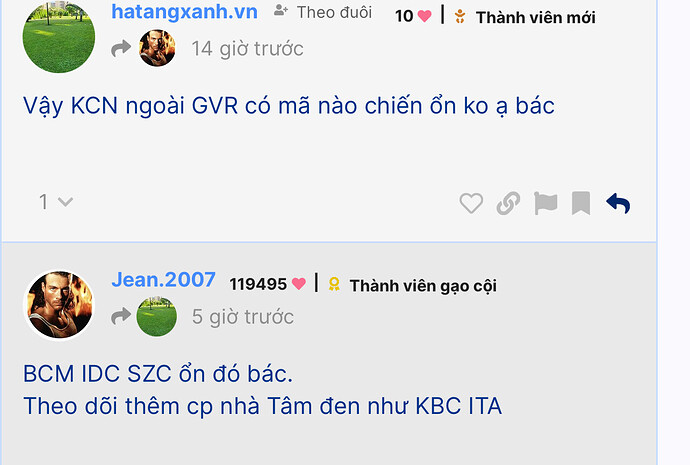
Task: Click small grass avatar beside 5 giờ trước
Action: (157, 316)
